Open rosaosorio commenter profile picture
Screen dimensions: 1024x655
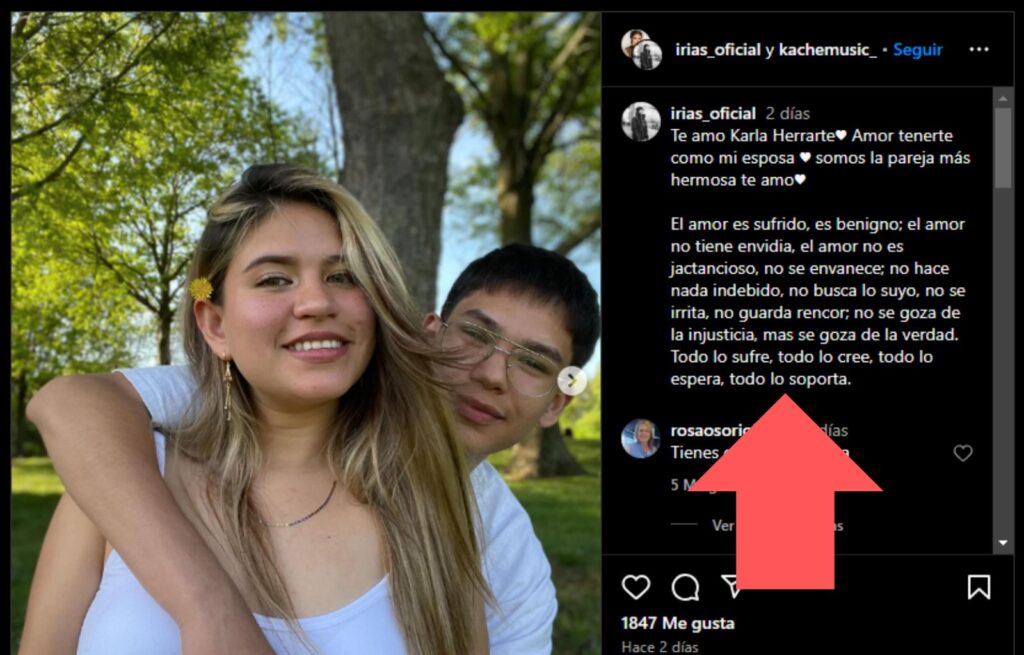pyautogui.click(x=641, y=438)
